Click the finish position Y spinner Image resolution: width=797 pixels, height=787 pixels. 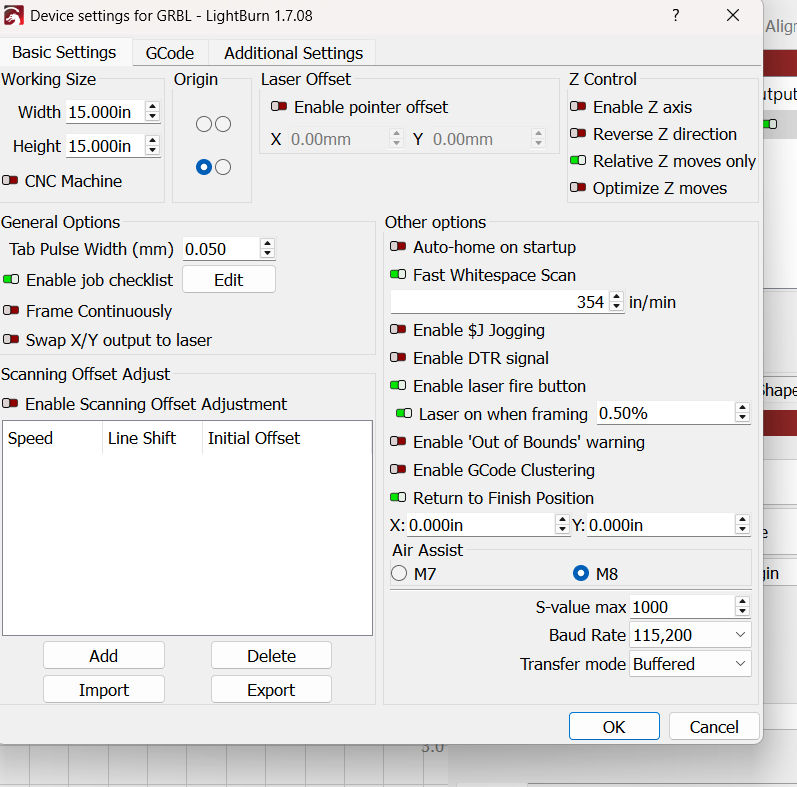coord(743,524)
